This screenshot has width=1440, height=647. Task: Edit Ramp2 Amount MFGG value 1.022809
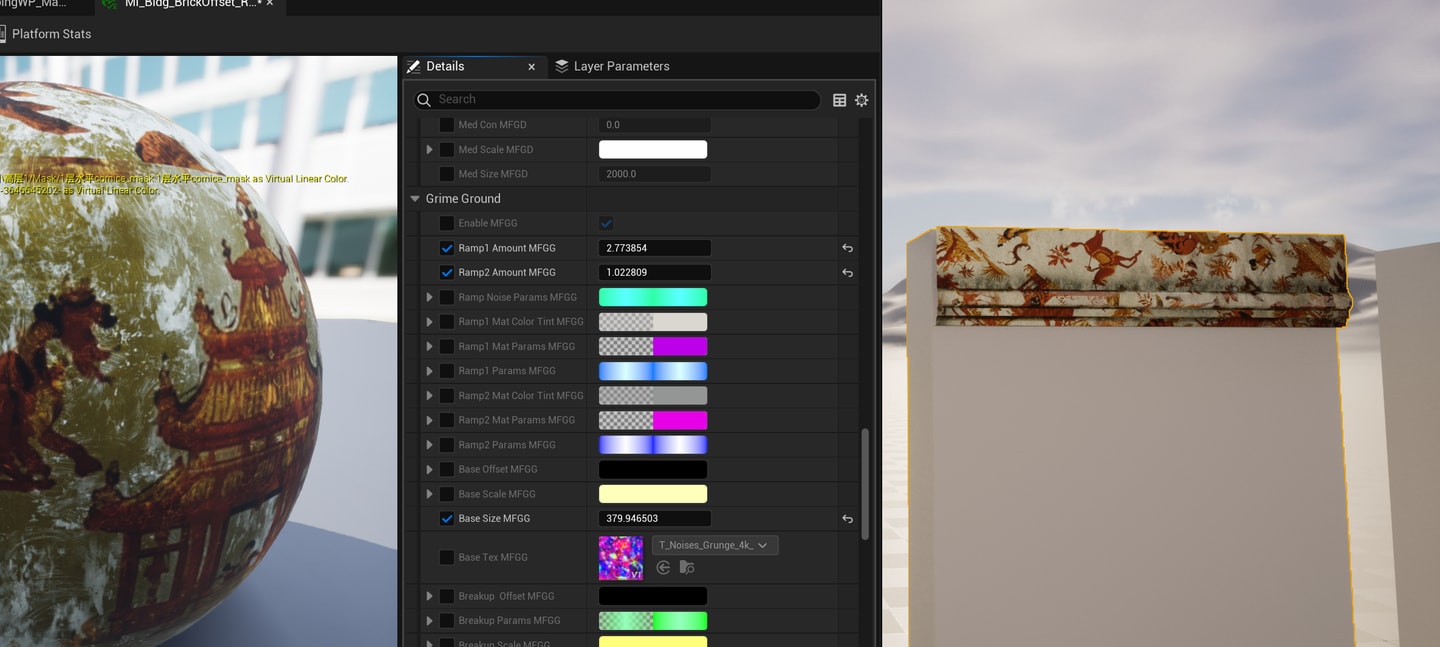[655, 273]
